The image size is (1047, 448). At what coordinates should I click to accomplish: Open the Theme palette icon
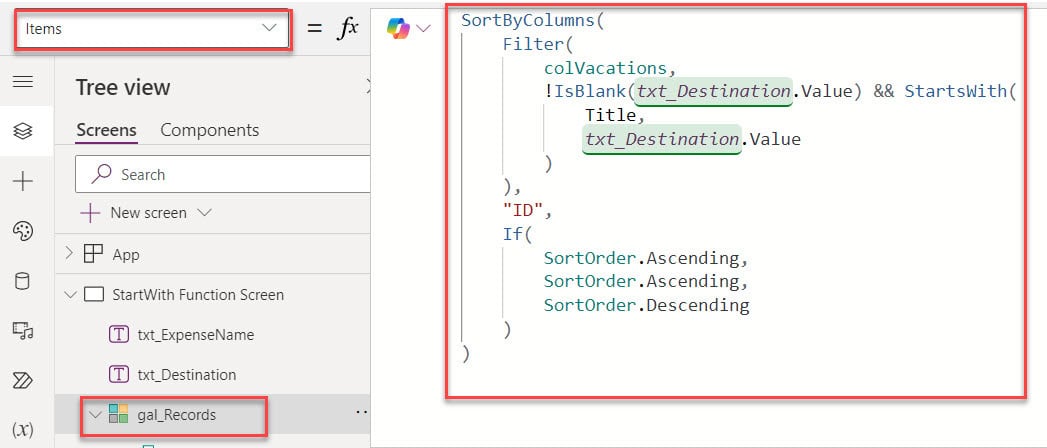22,231
